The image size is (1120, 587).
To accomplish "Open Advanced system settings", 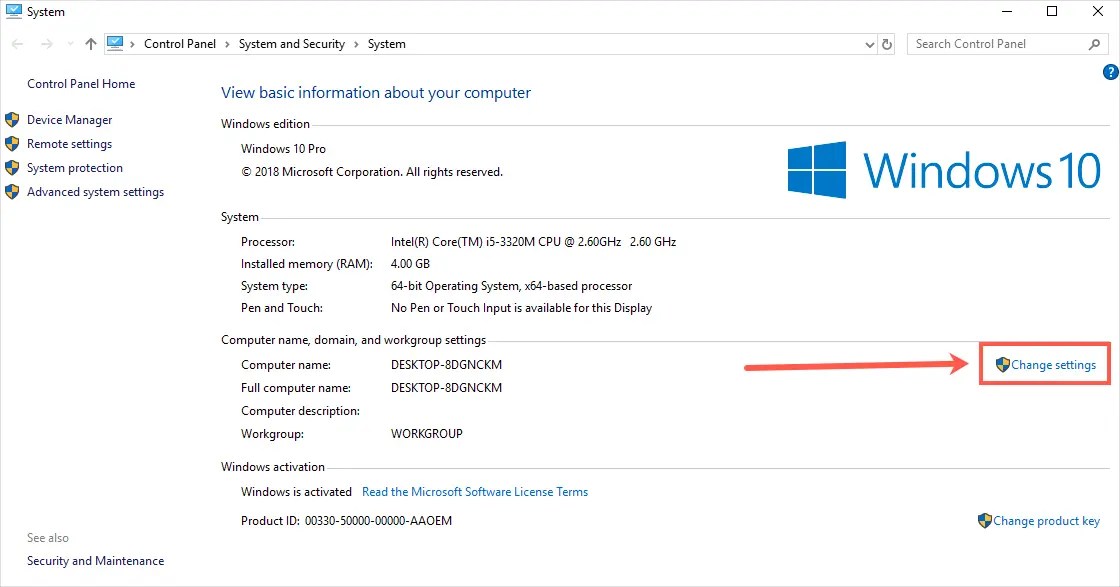I will tap(95, 191).
